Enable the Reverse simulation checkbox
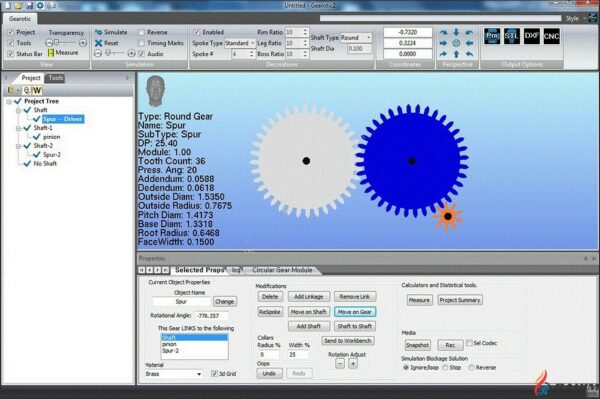600x399 pixels. pyautogui.click(x=142, y=32)
